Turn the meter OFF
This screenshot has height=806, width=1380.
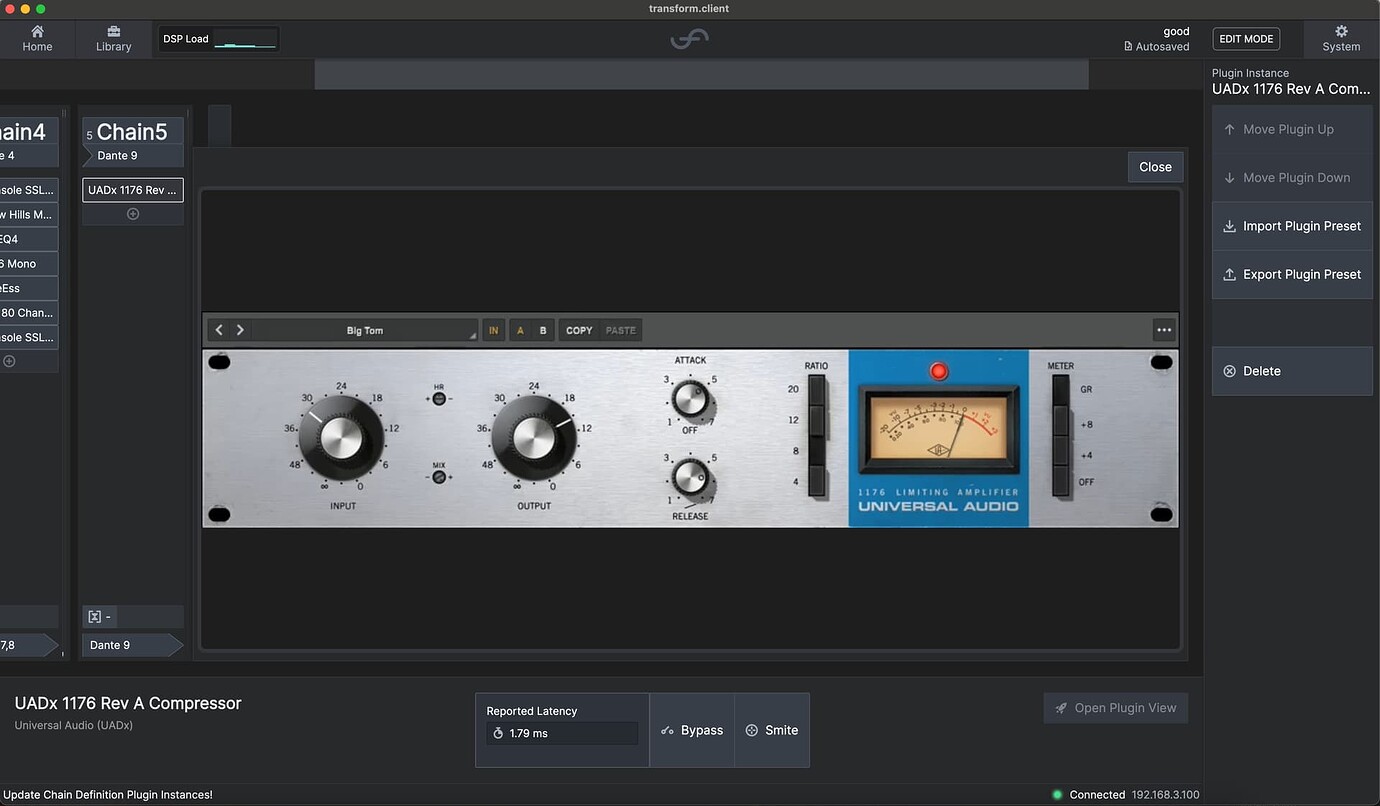pyautogui.click(x=1061, y=481)
